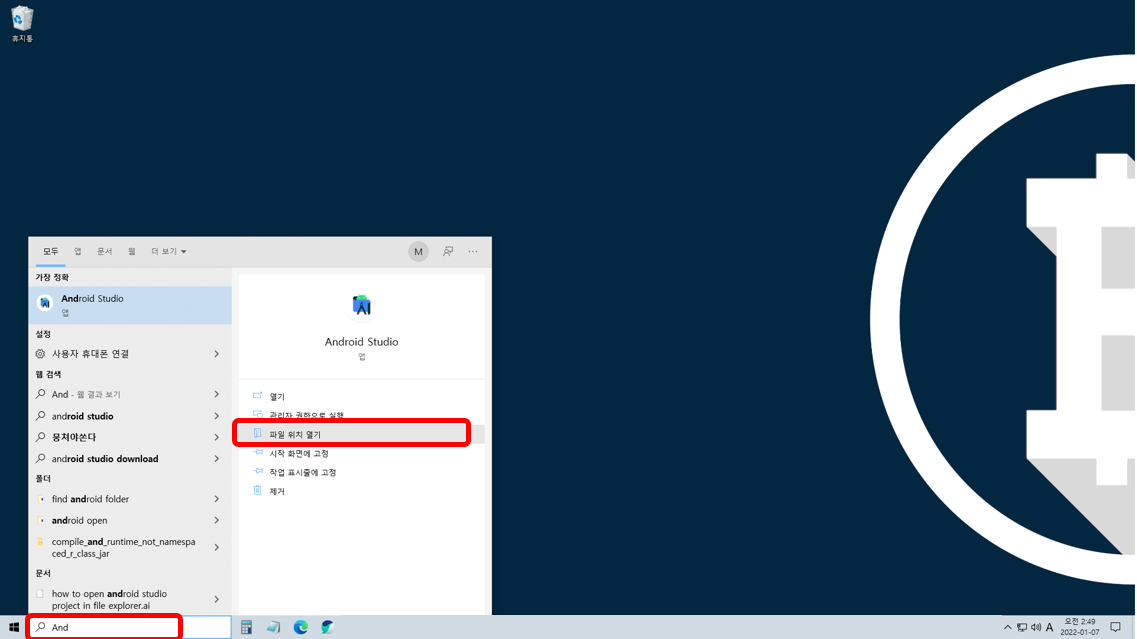The image size is (1137, 639).
Task: Open the notification center icon
Action: (x=1115, y=627)
